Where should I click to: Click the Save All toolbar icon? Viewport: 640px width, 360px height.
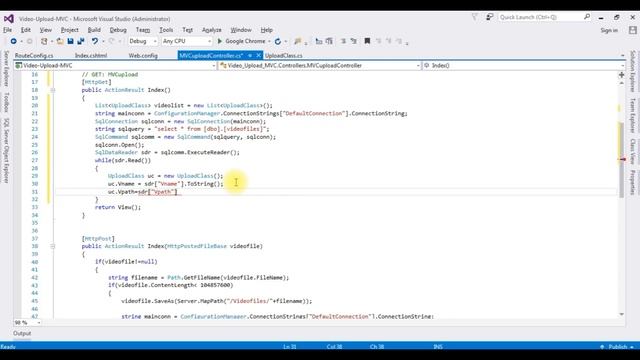pyautogui.click(x=81, y=41)
